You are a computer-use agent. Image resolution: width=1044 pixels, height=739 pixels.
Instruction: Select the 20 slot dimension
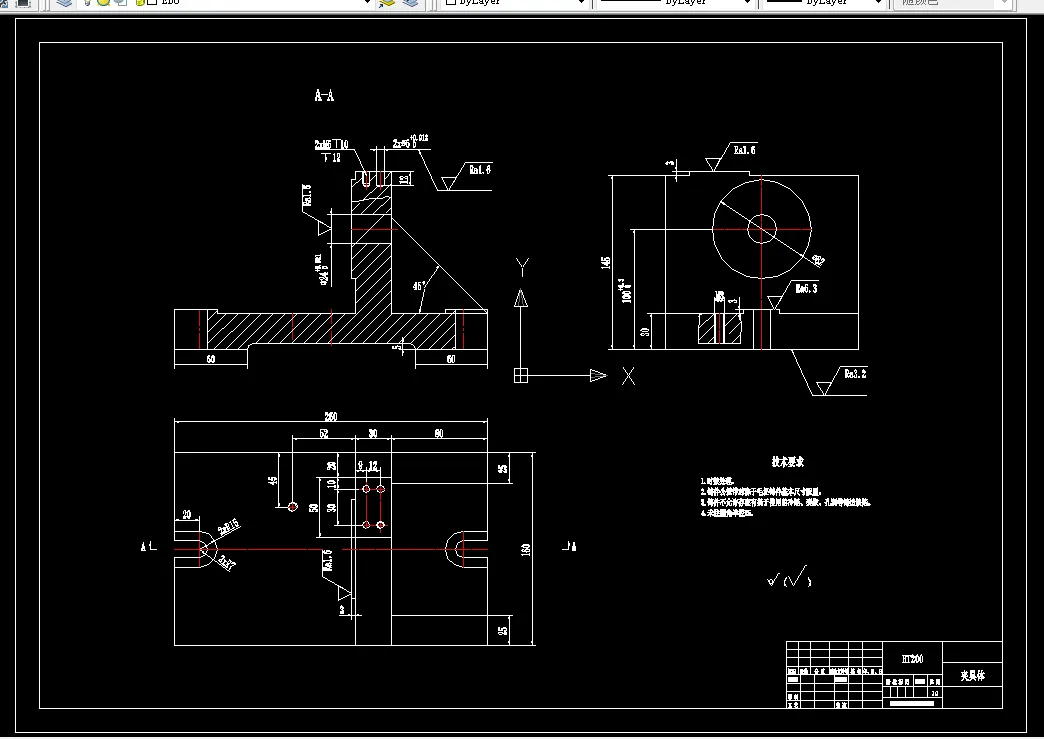pyautogui.click(x=186, y=515)
